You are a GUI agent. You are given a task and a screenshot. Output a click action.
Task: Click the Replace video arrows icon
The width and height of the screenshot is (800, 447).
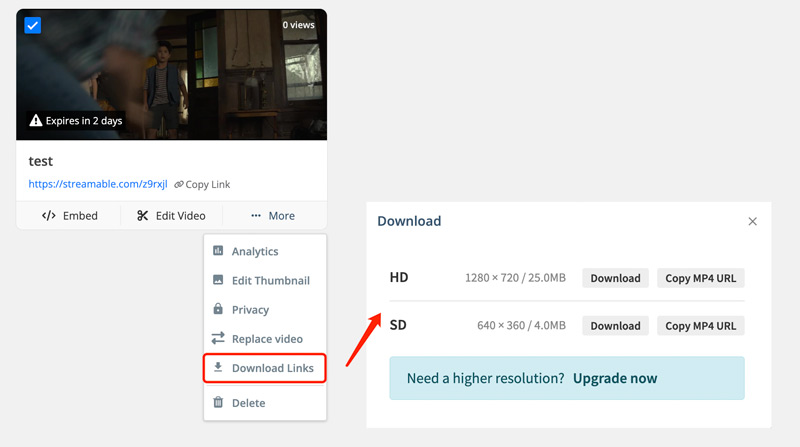[218, 339]
